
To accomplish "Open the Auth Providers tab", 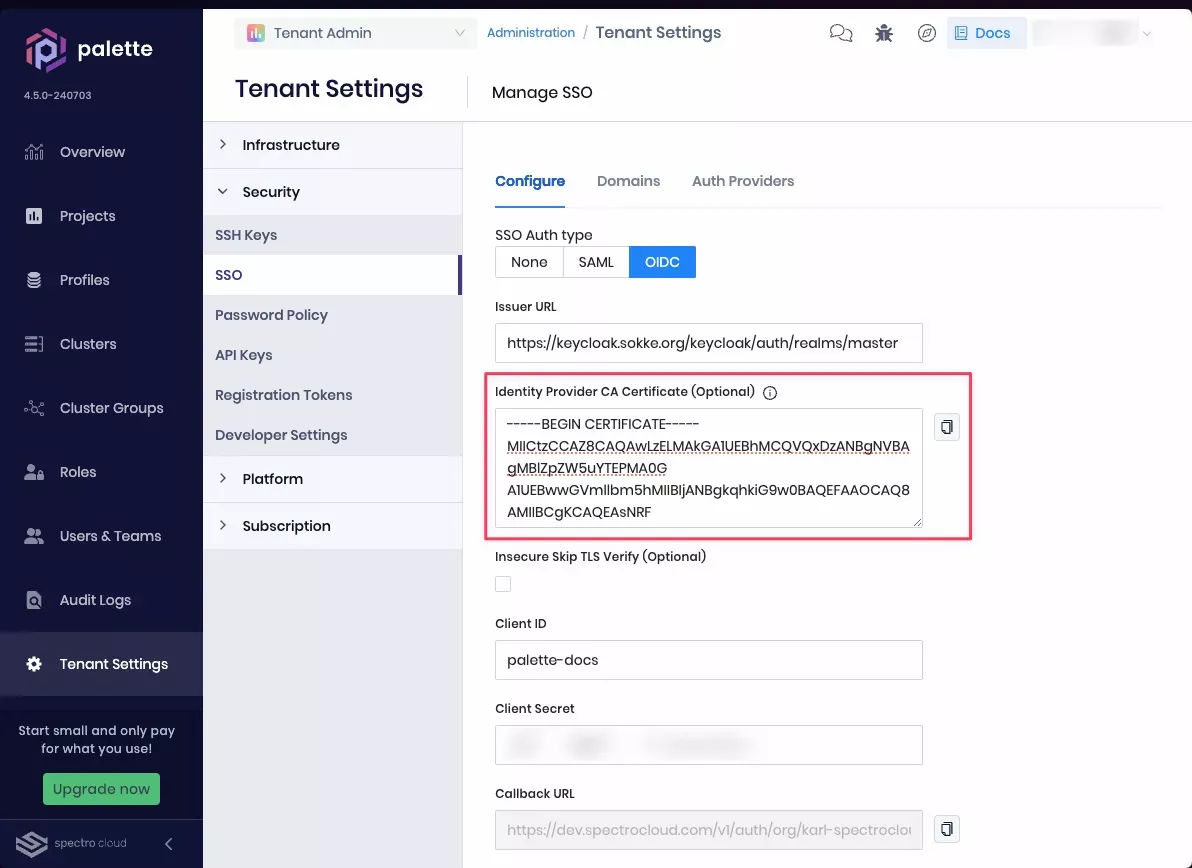I will pos(743,181).
